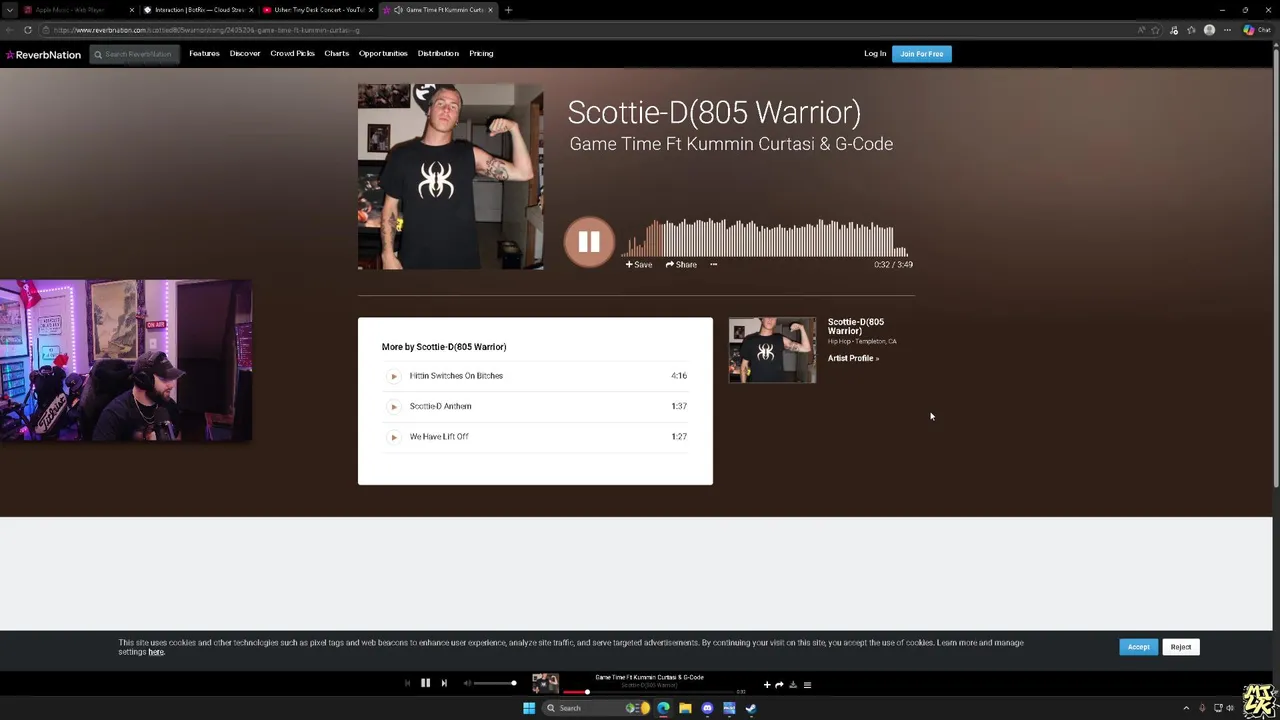Open more options ellipsis beside Share
This screenshot has height=720, width=1280.
click(x=713, y=265)
